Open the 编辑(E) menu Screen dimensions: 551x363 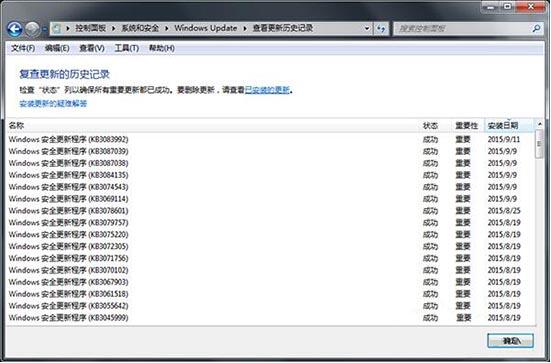57,48
